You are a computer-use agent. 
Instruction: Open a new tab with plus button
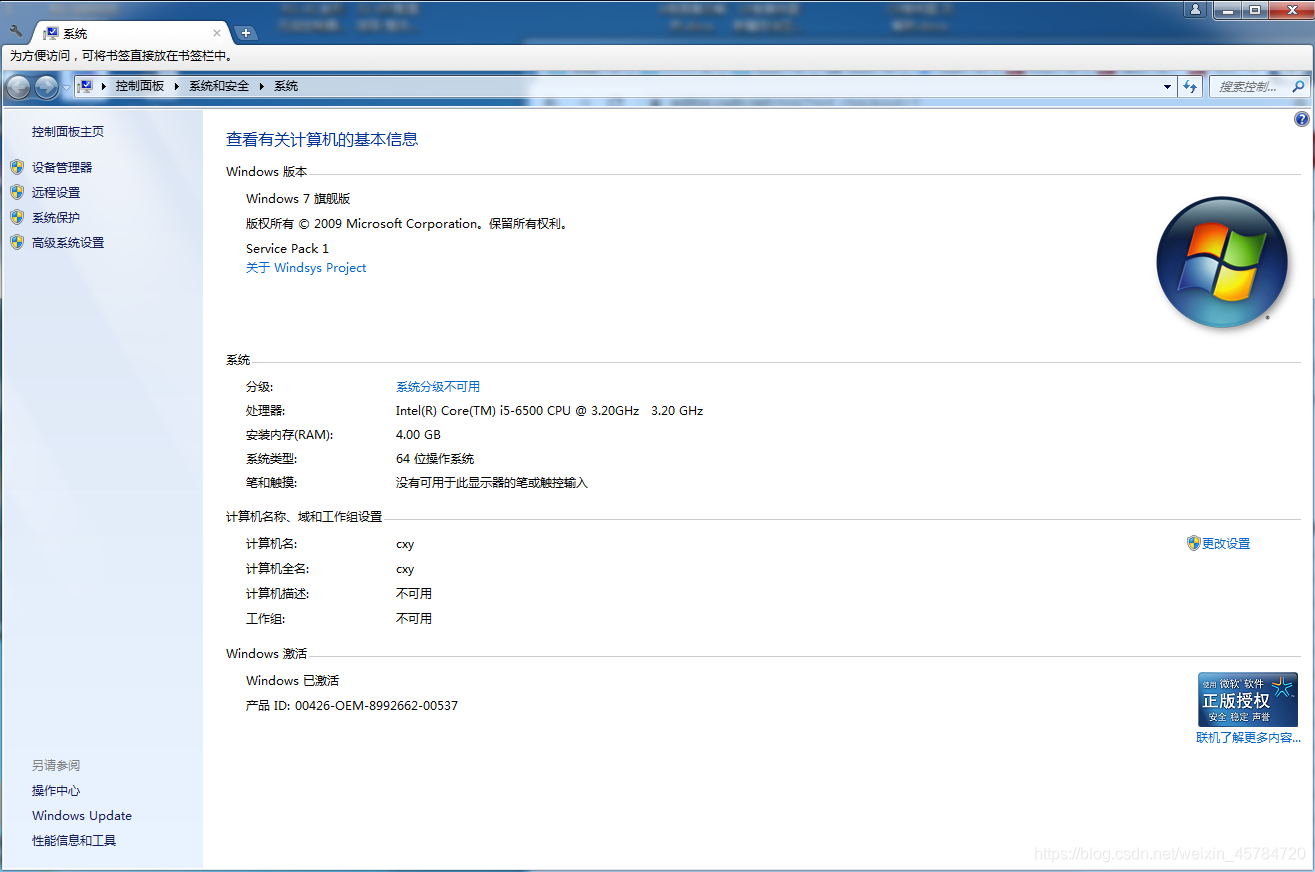246,33
